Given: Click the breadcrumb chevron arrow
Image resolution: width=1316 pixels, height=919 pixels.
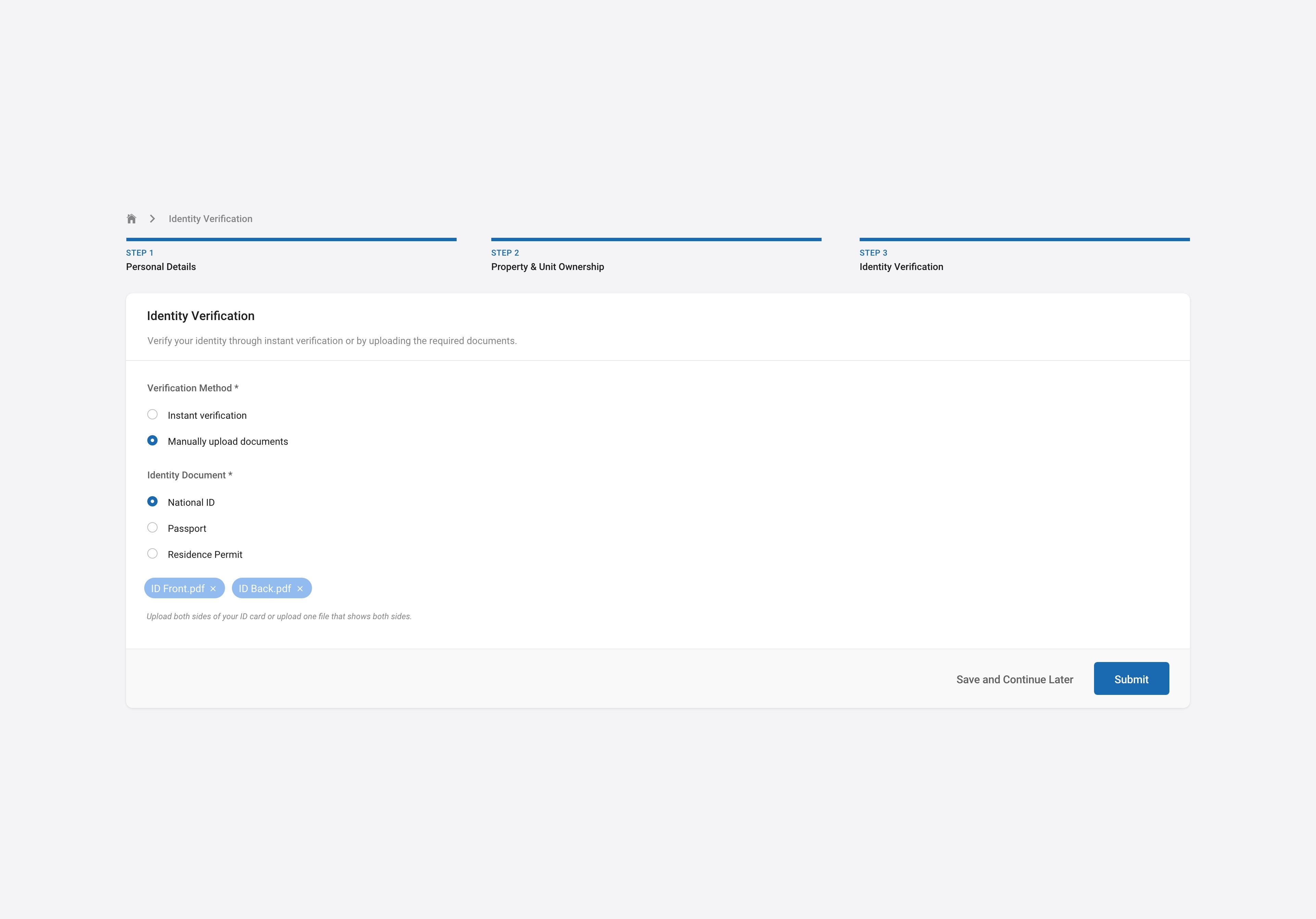Looking at the screenshot, I should 152,218.
